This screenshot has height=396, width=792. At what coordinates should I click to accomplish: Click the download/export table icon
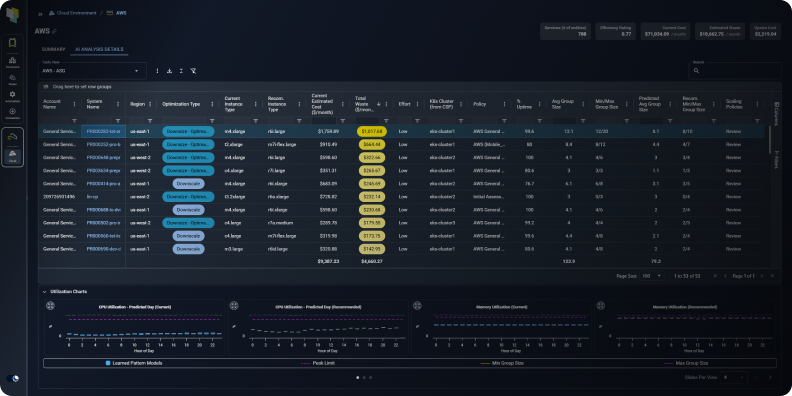[169, 71]
